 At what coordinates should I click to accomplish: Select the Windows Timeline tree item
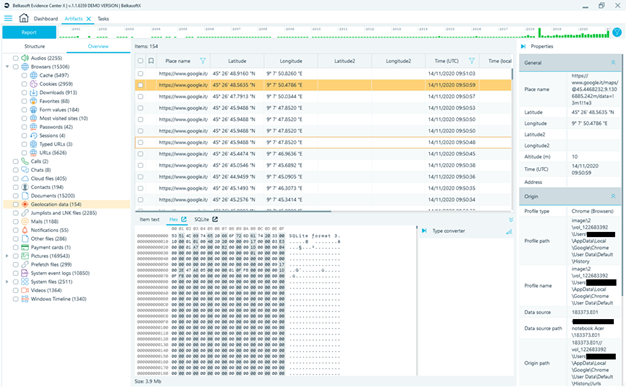(x=58, y=299)
